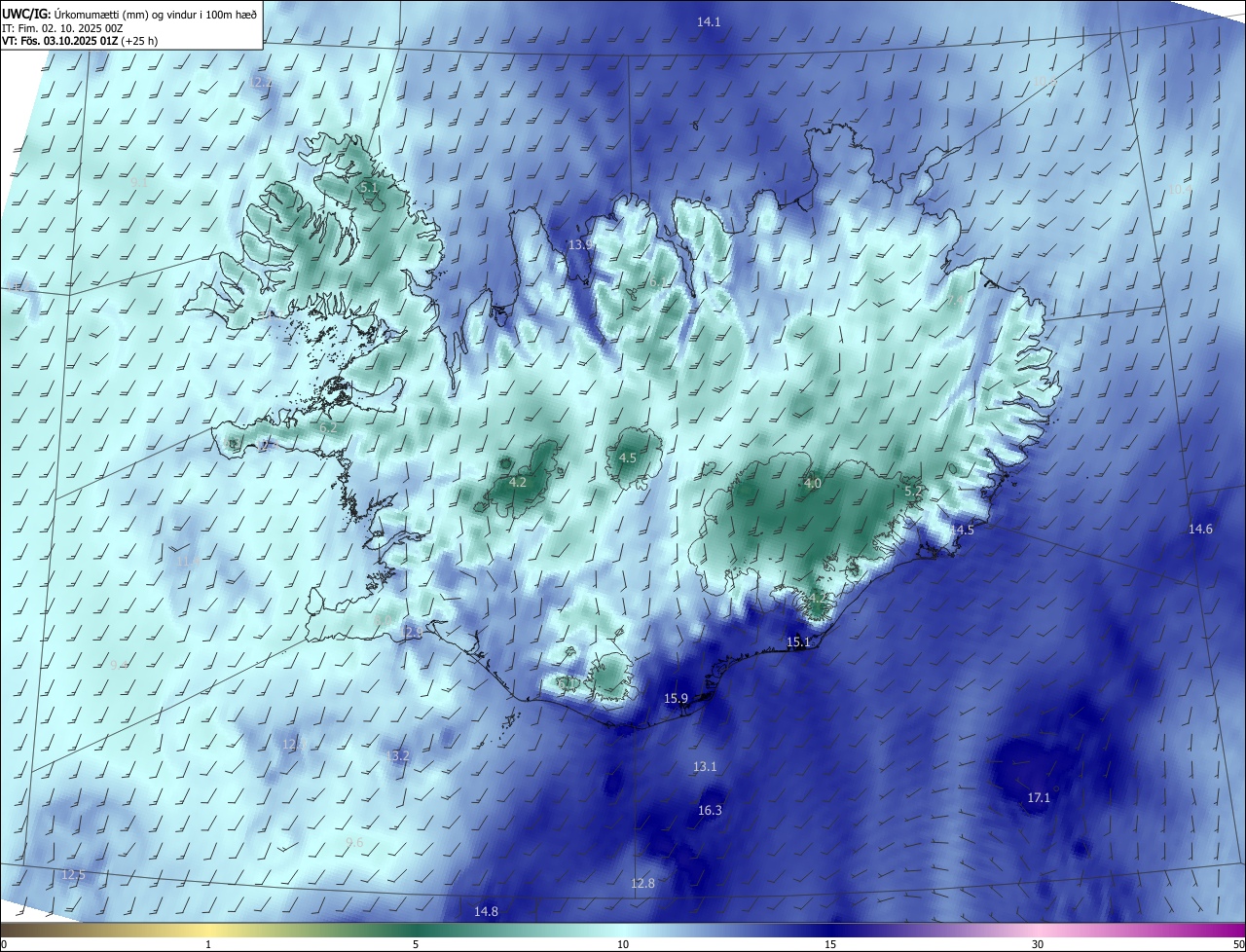The height and width of the screenshot is (952, 1246).
Task: Click the 5.2 value on the glacier's eastern edge
Action: (913, 493)
